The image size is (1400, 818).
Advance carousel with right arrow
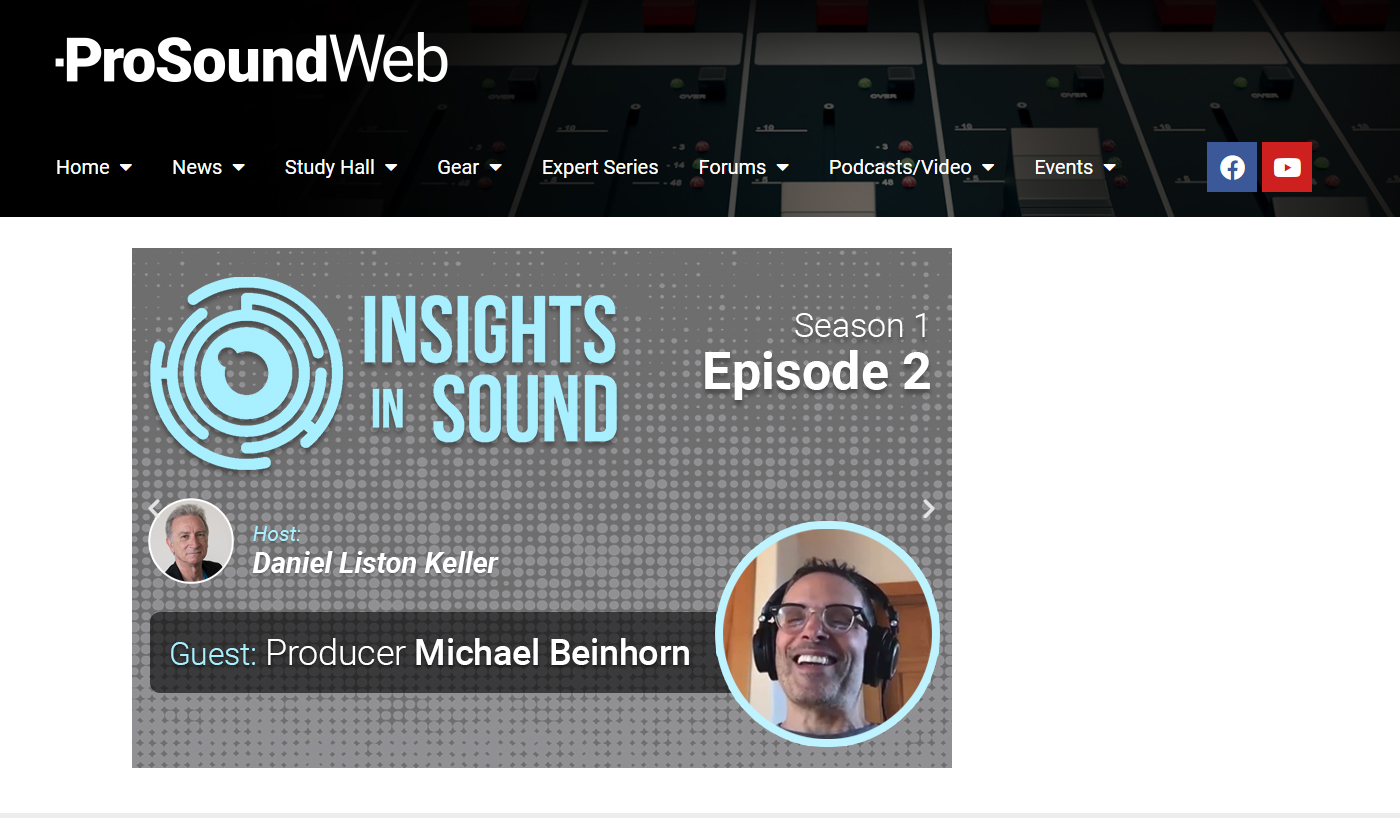[929, 508]
